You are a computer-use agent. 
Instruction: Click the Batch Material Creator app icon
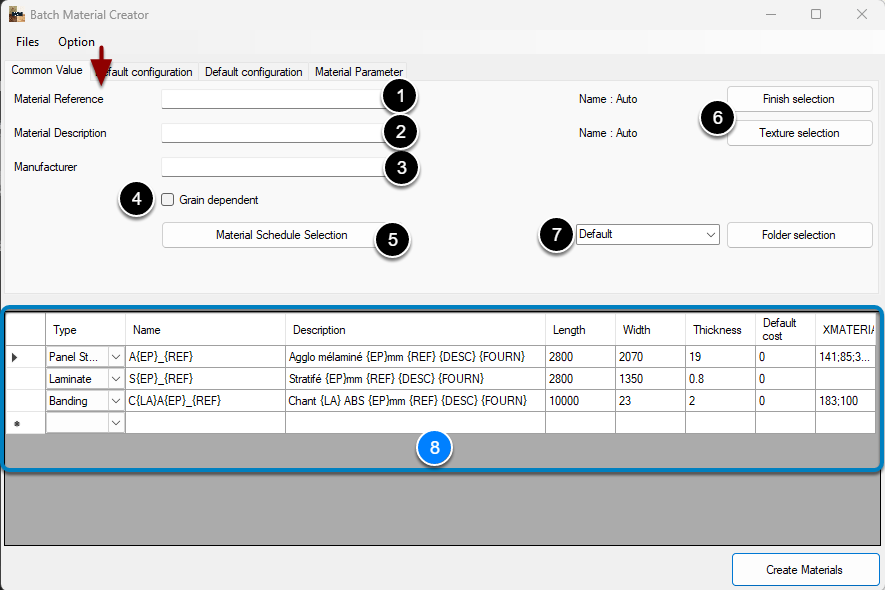pos(16,15)
